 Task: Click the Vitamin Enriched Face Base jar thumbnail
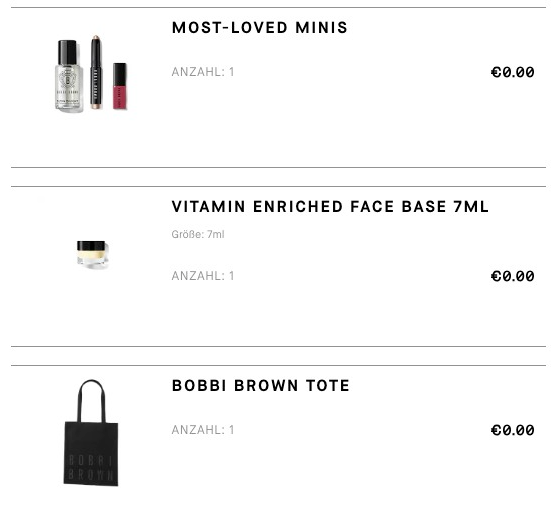point(91,254)
